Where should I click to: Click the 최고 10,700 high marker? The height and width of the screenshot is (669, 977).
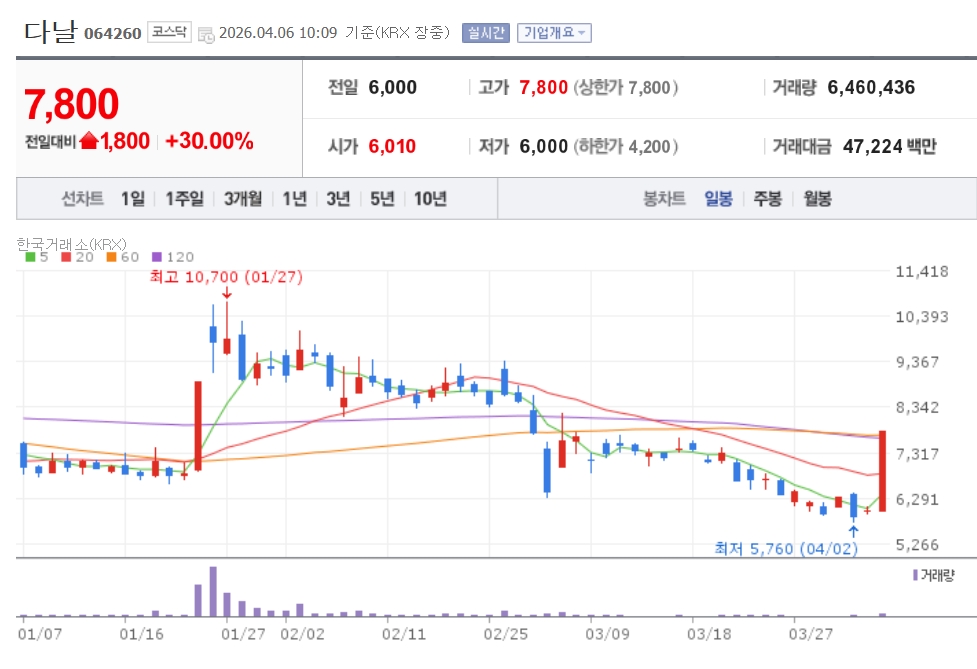(226, 277)
